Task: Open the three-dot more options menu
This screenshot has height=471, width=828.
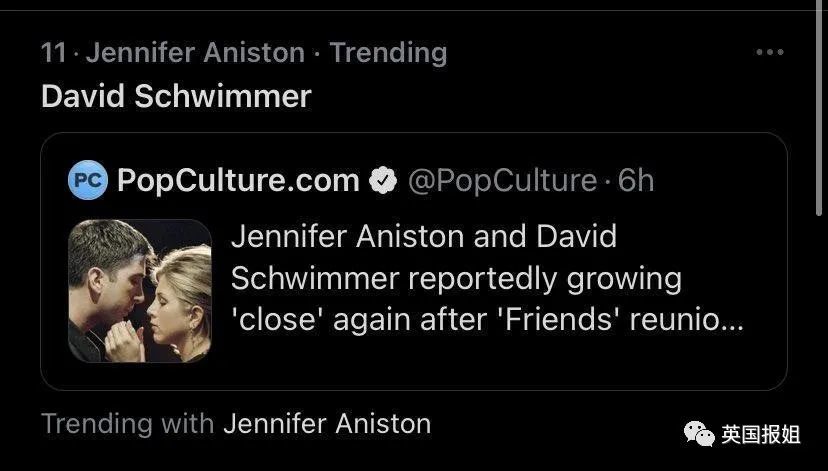Action: [x=769, y=52]
